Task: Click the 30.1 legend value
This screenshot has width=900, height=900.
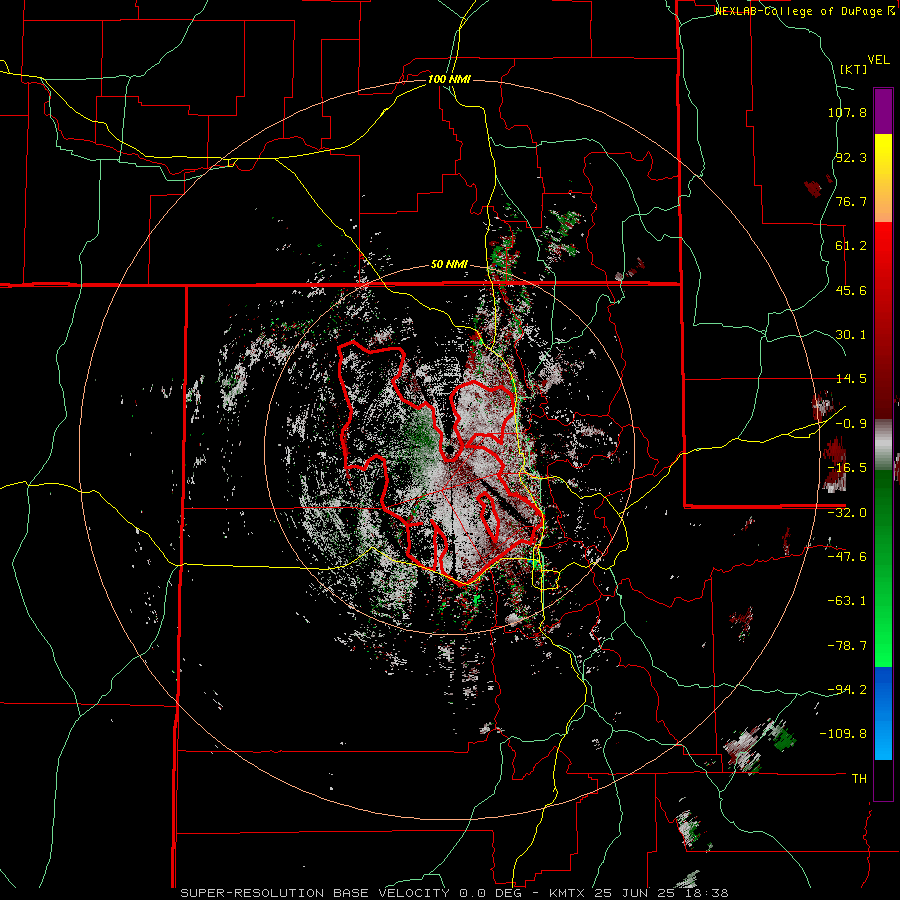Action: pos(851,335)
